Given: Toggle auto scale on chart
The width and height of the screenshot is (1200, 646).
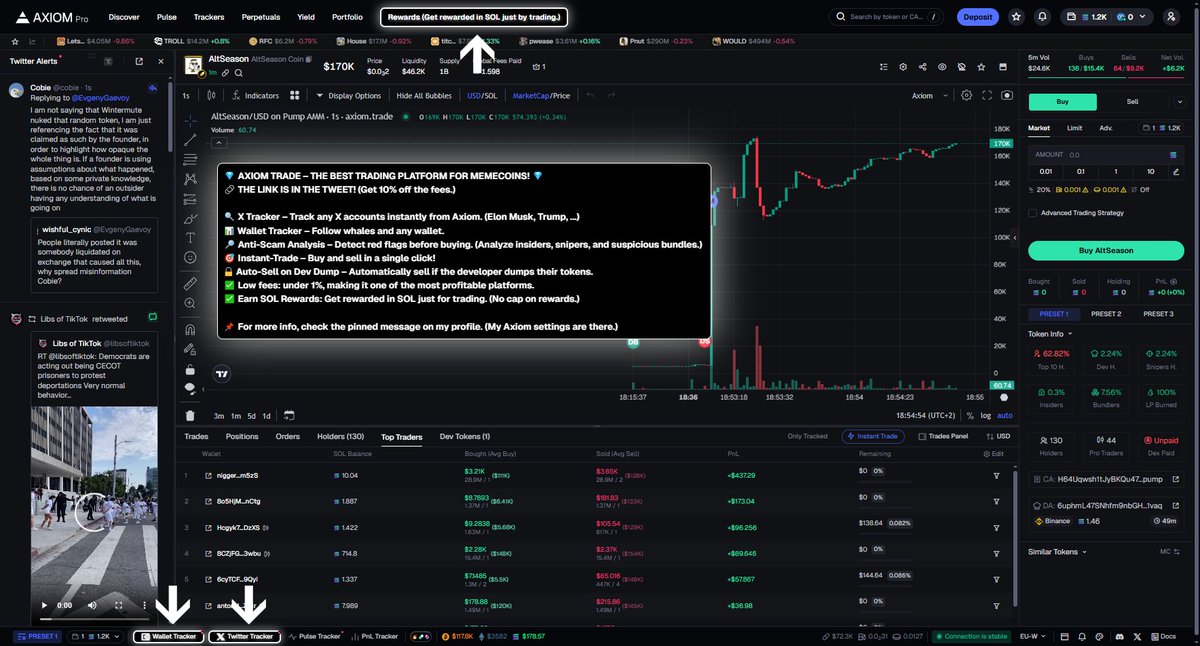Looking at the screenshot, I should (1005, 416).
